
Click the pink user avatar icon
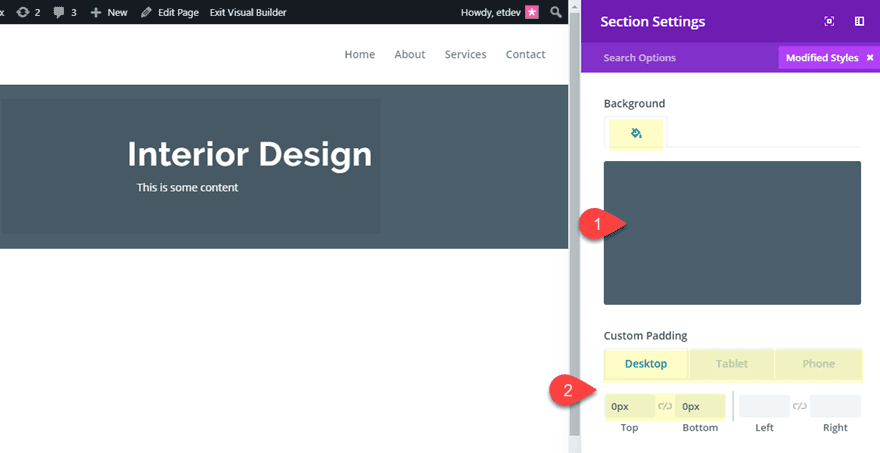coord(531,12)
